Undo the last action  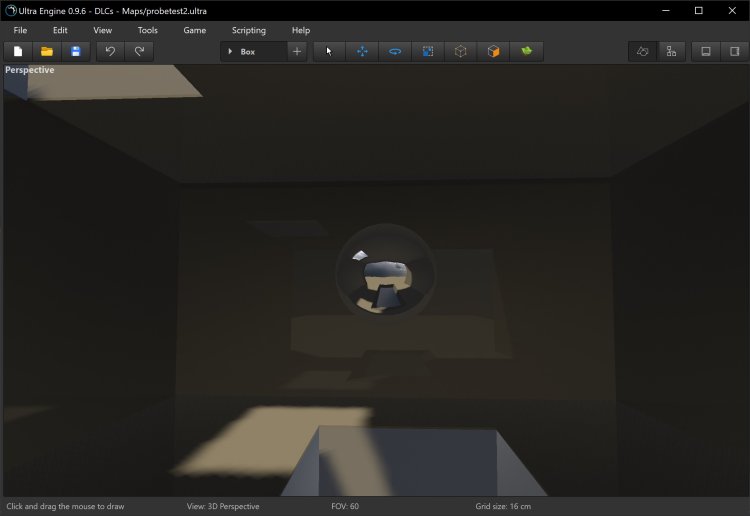click(110, 51)
